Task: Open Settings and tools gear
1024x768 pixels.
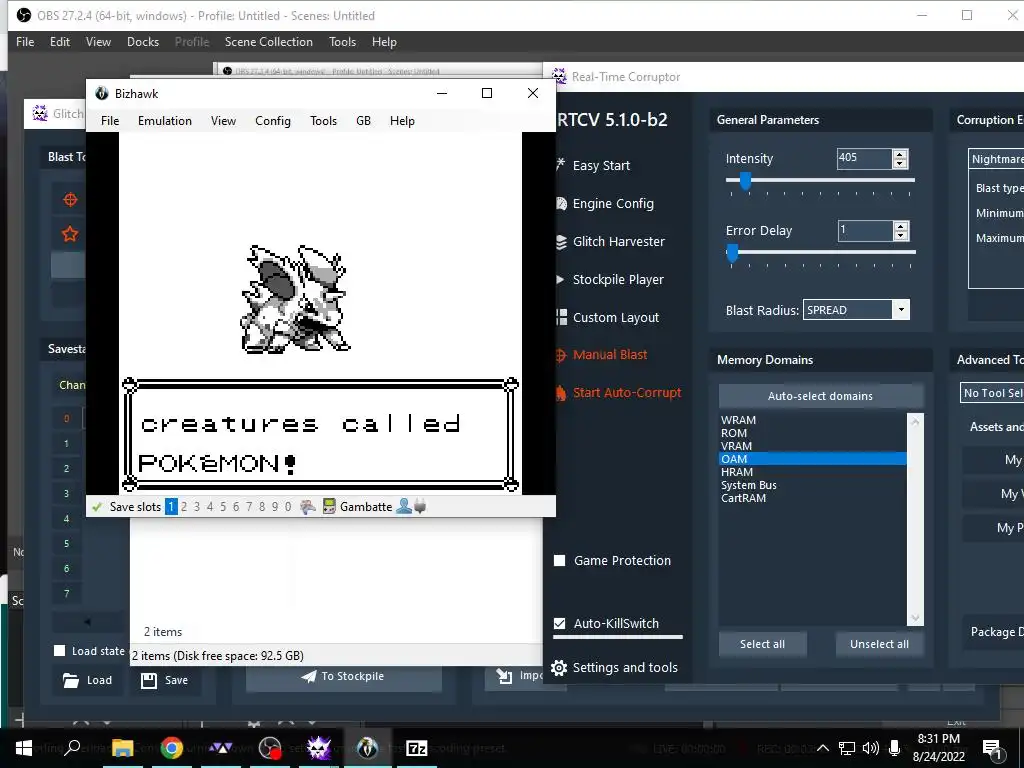Action: coord(615,667)
